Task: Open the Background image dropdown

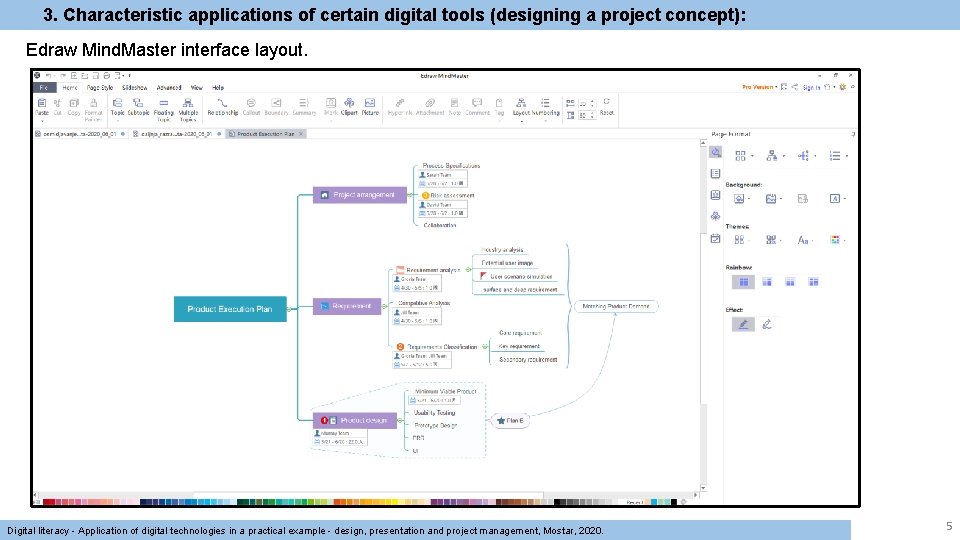Action: pos(773,198)
